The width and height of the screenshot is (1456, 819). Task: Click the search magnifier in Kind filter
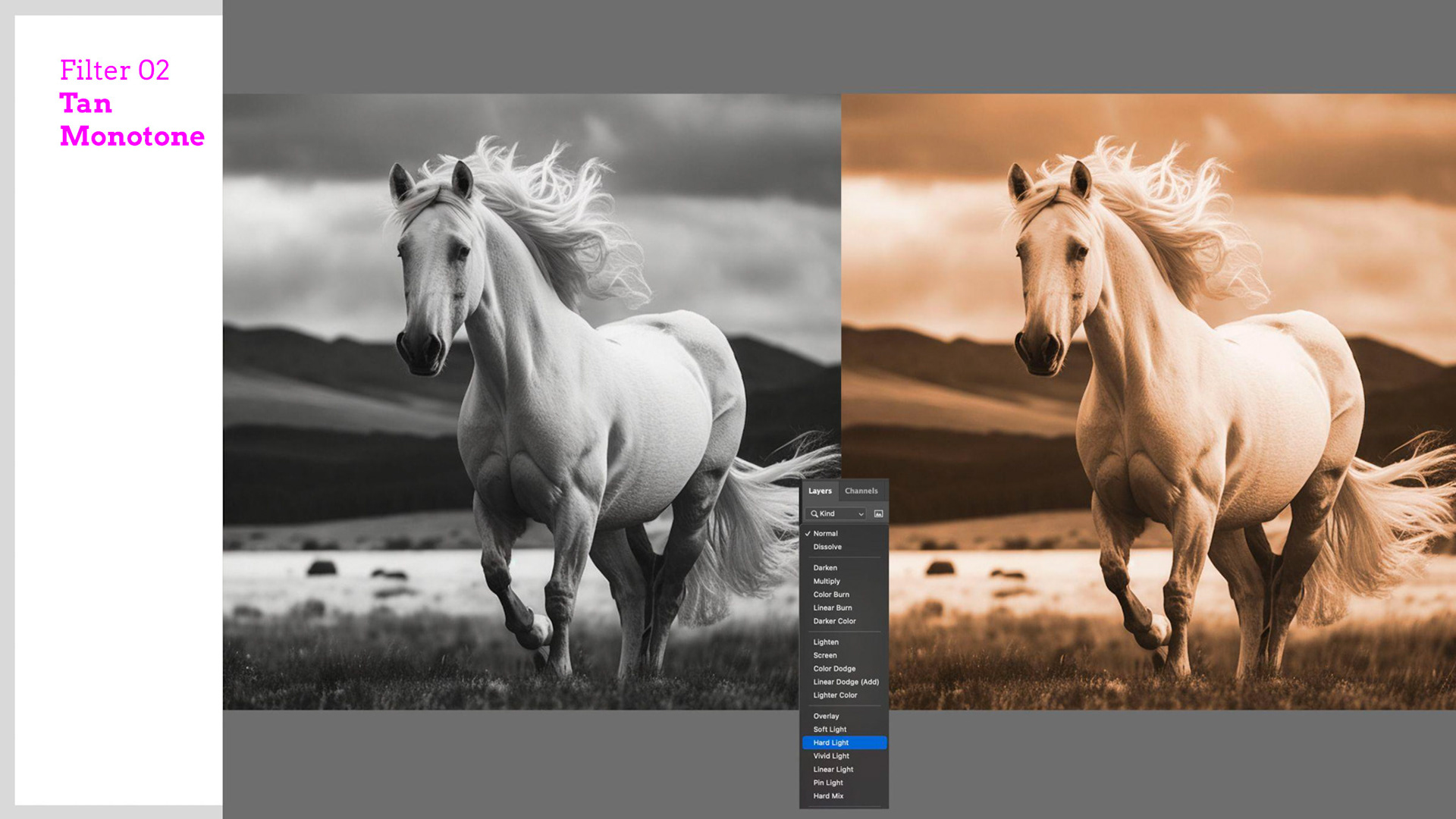tap(814, 513)
